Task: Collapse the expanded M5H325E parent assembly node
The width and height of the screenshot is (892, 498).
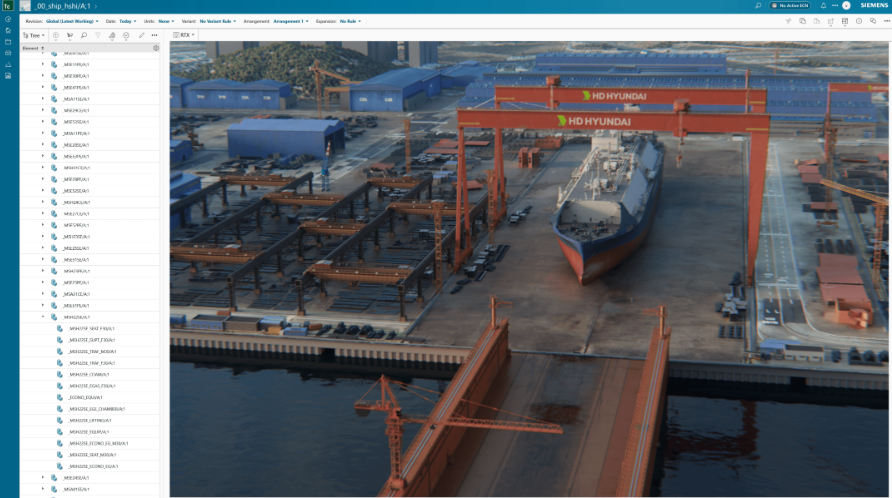Action: tap(43, 317)
